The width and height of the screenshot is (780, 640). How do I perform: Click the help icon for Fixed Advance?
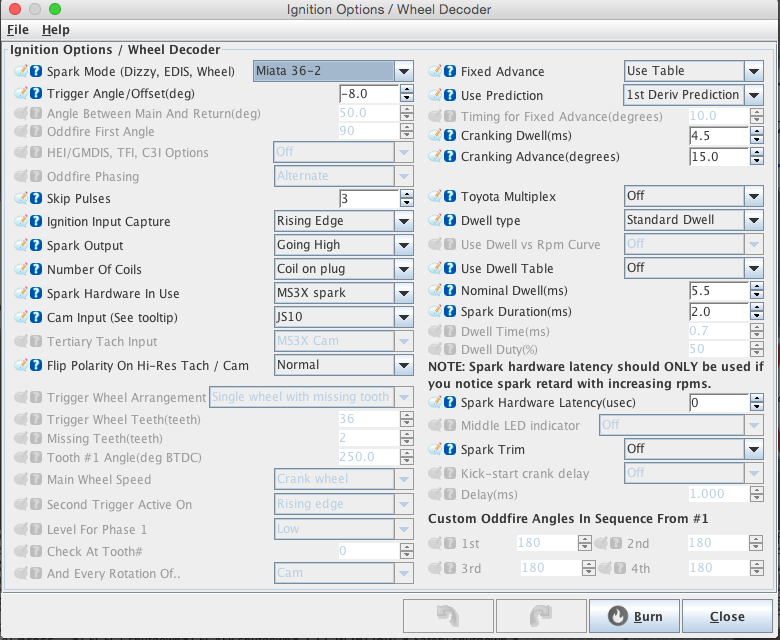(x=450, y=71)
